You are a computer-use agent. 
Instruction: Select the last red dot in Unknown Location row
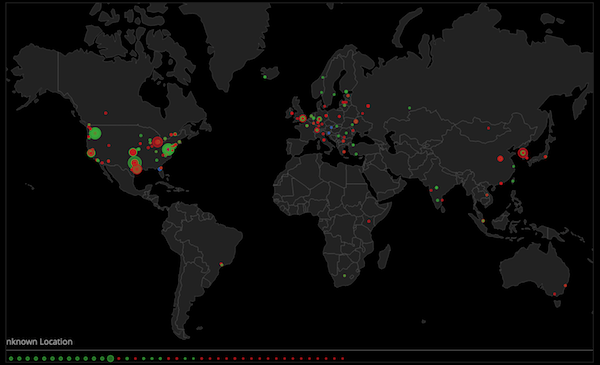[x=343, y=358]
